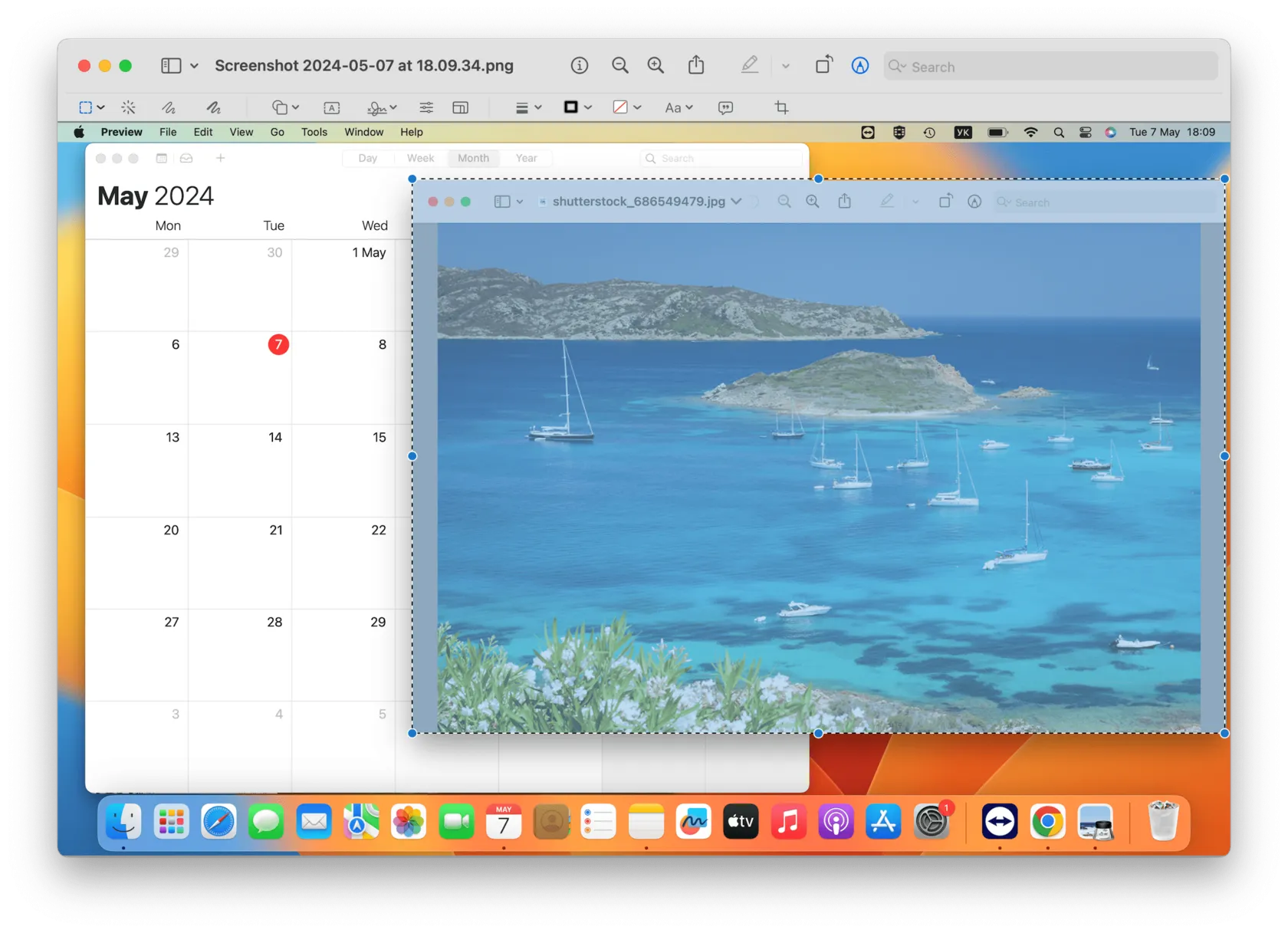Insert a Text box
This screenshot has width=1288, height=933.
332,107
